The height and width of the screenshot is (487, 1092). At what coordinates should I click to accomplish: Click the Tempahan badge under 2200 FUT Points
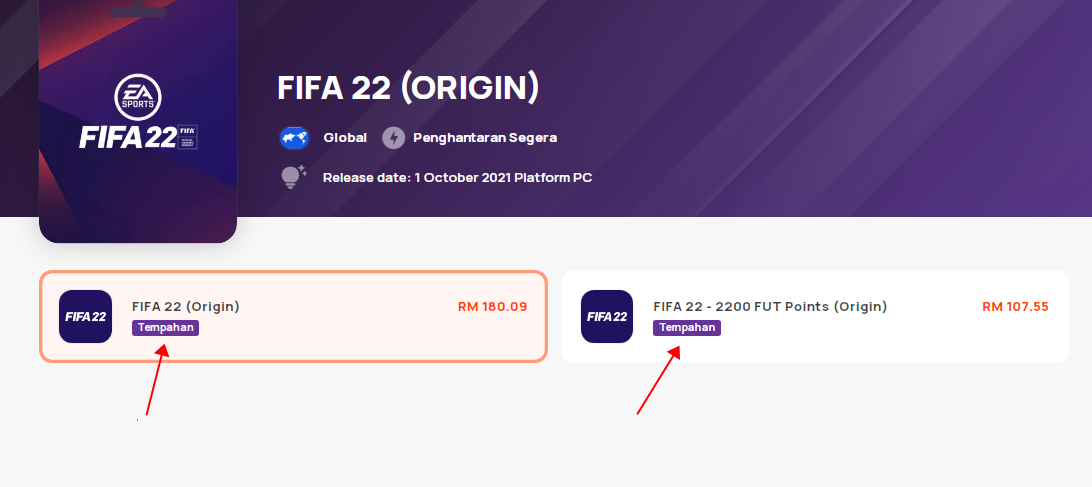click(x=687, y=327)
